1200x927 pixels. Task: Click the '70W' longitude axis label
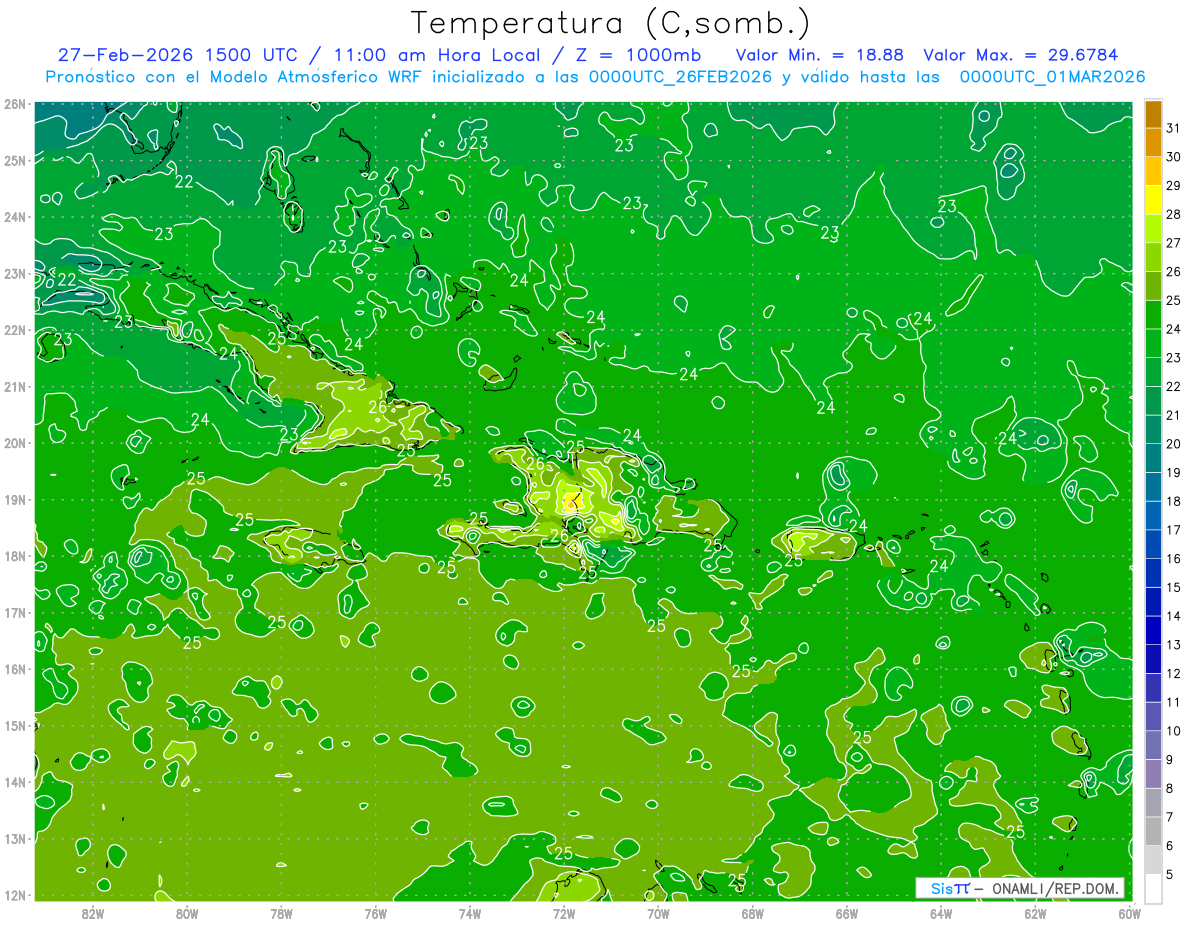tap(658, 912)
